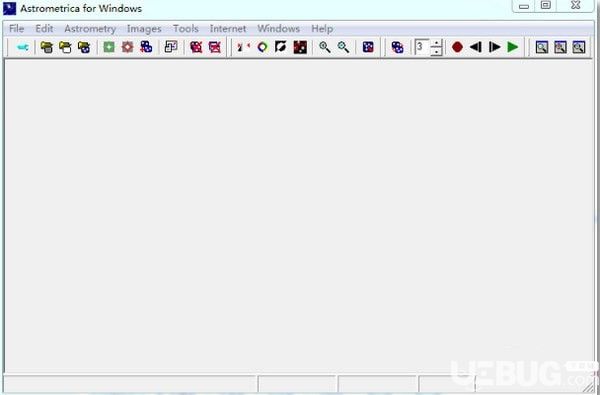Click the overlapping windows Blink Images icon
Image resolution: width=600 pixels, height=395 pixels.
(x=171, y=47)
